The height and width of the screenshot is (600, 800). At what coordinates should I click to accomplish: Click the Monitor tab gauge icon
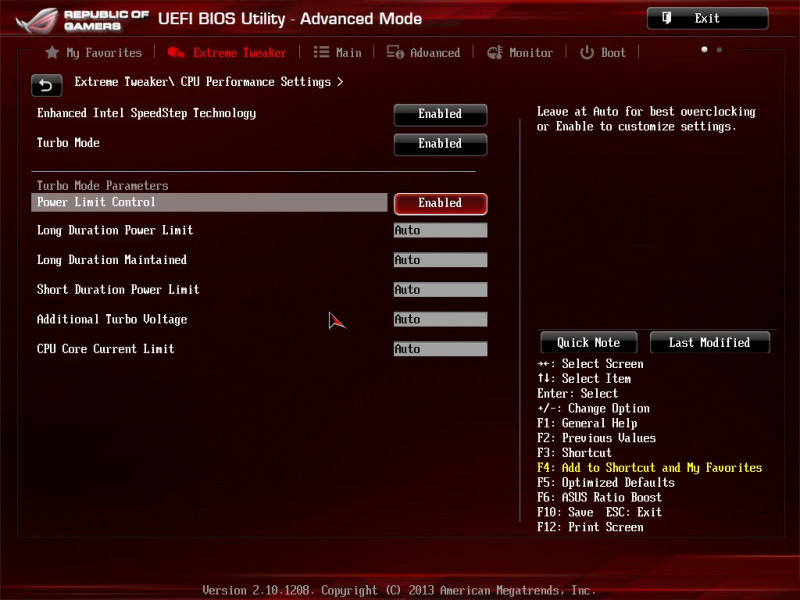(x=494, y=53)
